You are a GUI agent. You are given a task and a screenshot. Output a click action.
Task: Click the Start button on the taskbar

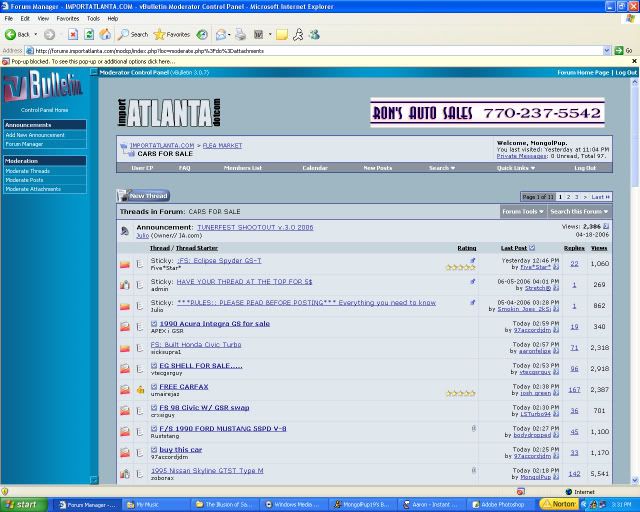(22, 504)
